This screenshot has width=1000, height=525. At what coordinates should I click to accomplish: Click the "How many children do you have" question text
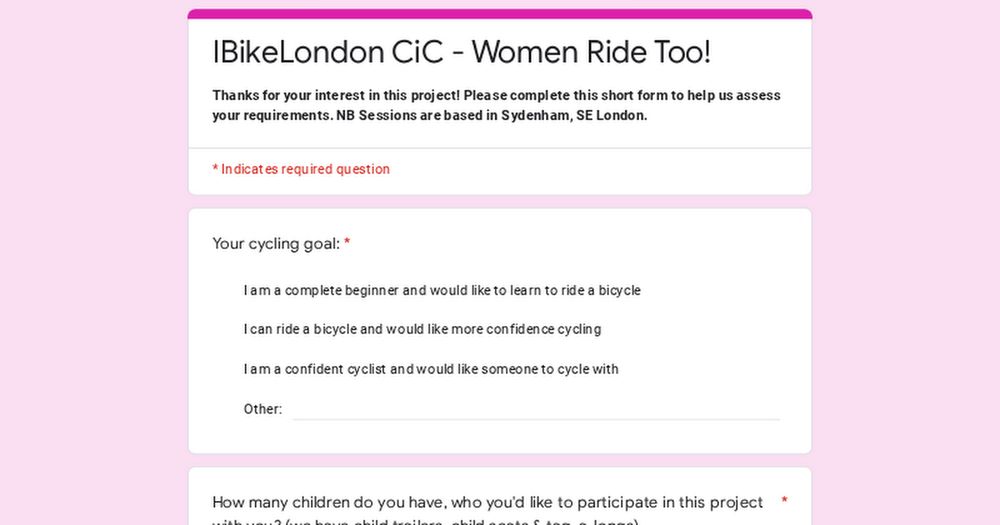point(487,502)
